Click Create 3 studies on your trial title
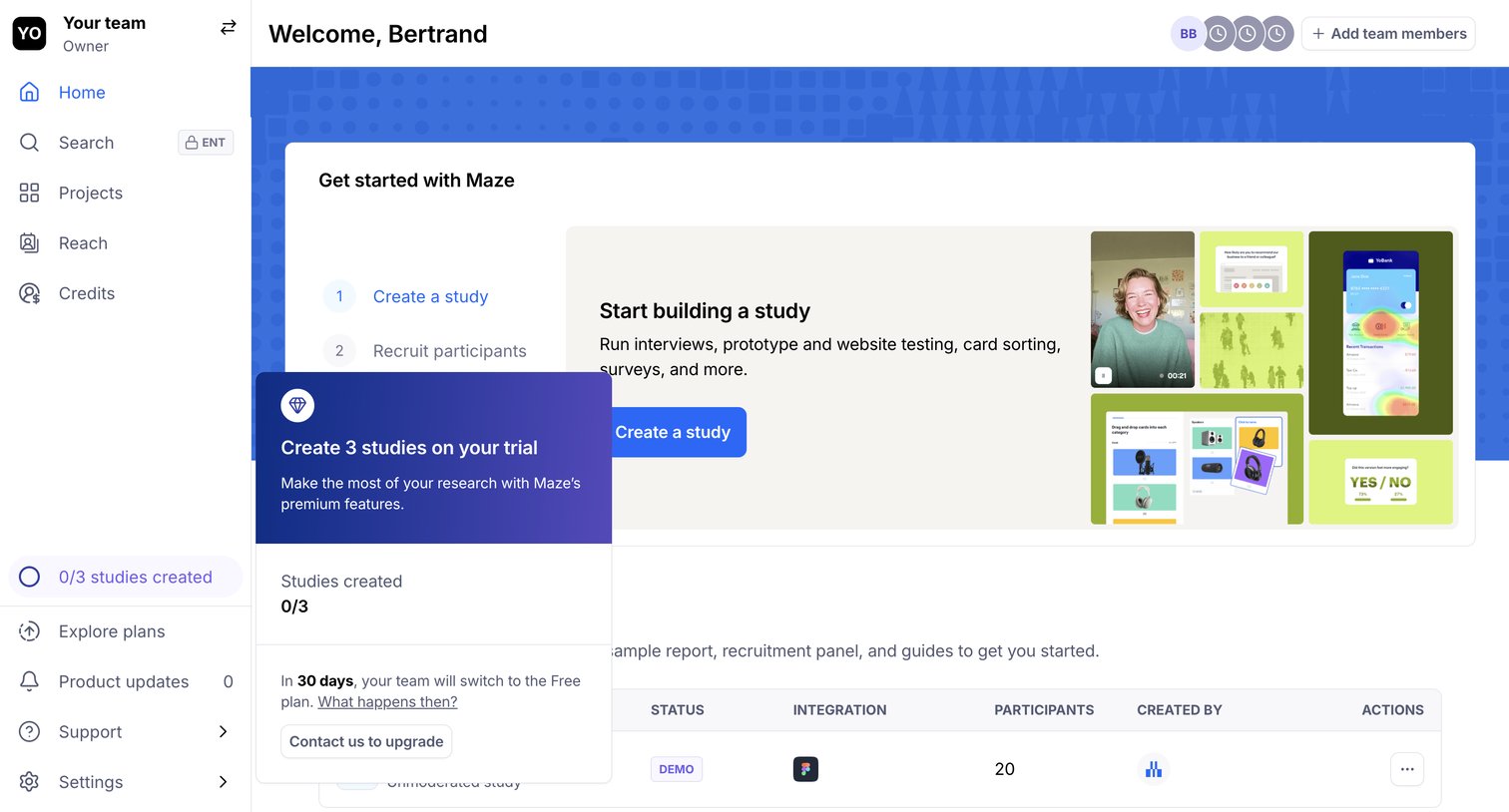Viewport: 1509px width, 812px height. tap(409, 448)
